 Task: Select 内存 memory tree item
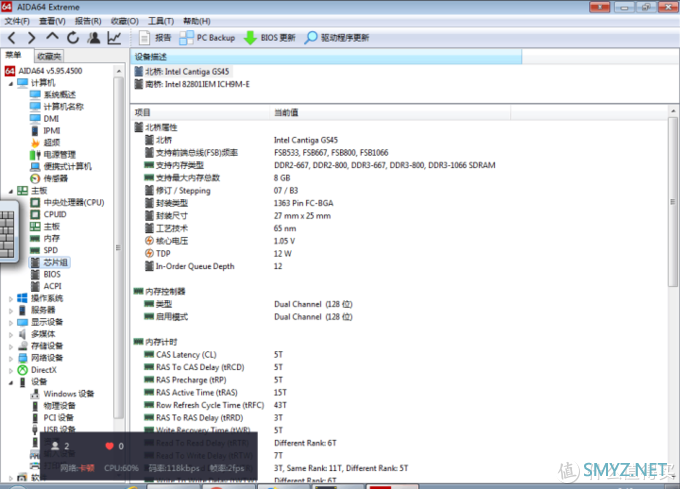tap(45, 238)
